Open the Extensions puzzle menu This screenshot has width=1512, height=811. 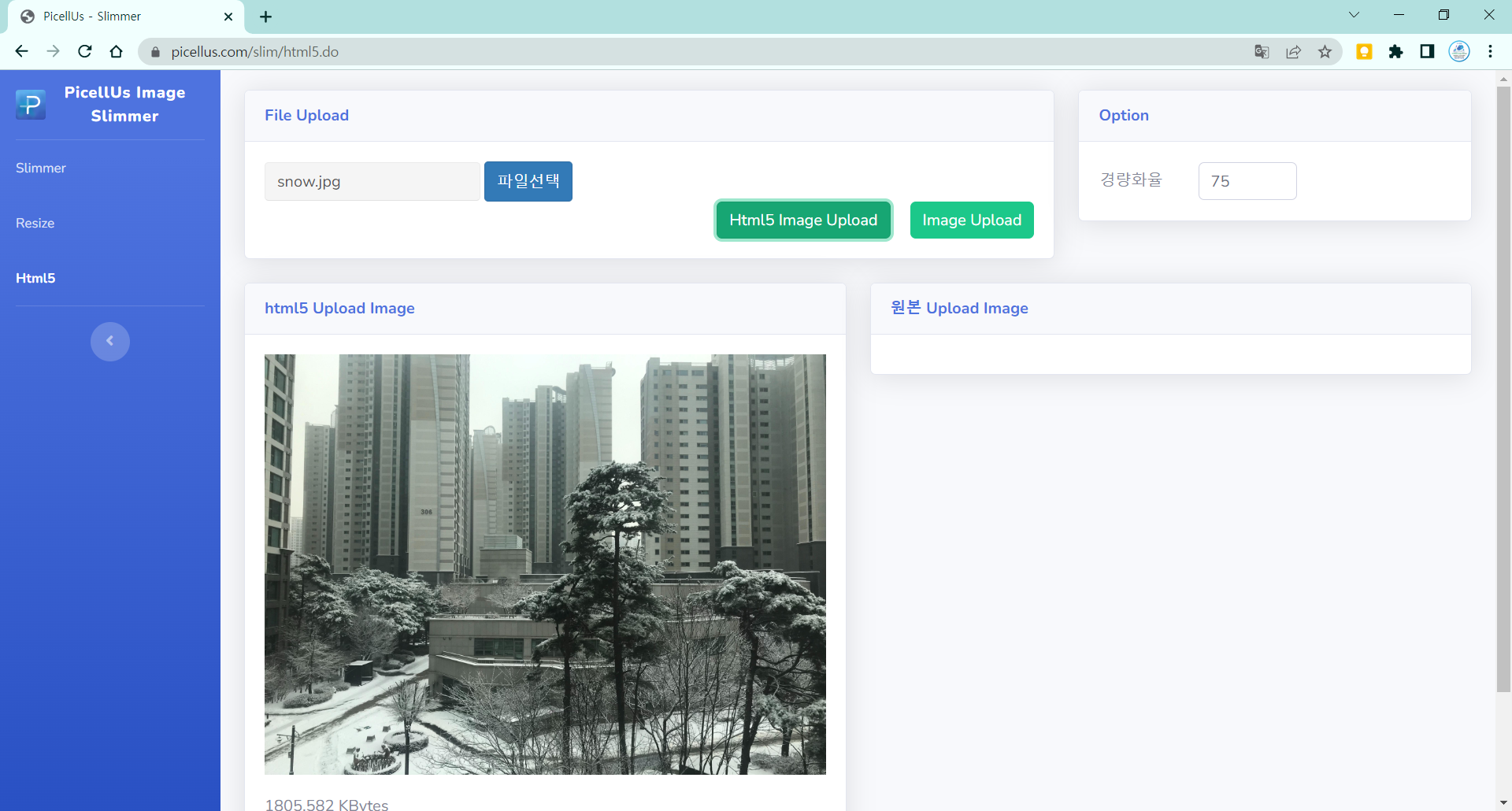(1395, 51)
